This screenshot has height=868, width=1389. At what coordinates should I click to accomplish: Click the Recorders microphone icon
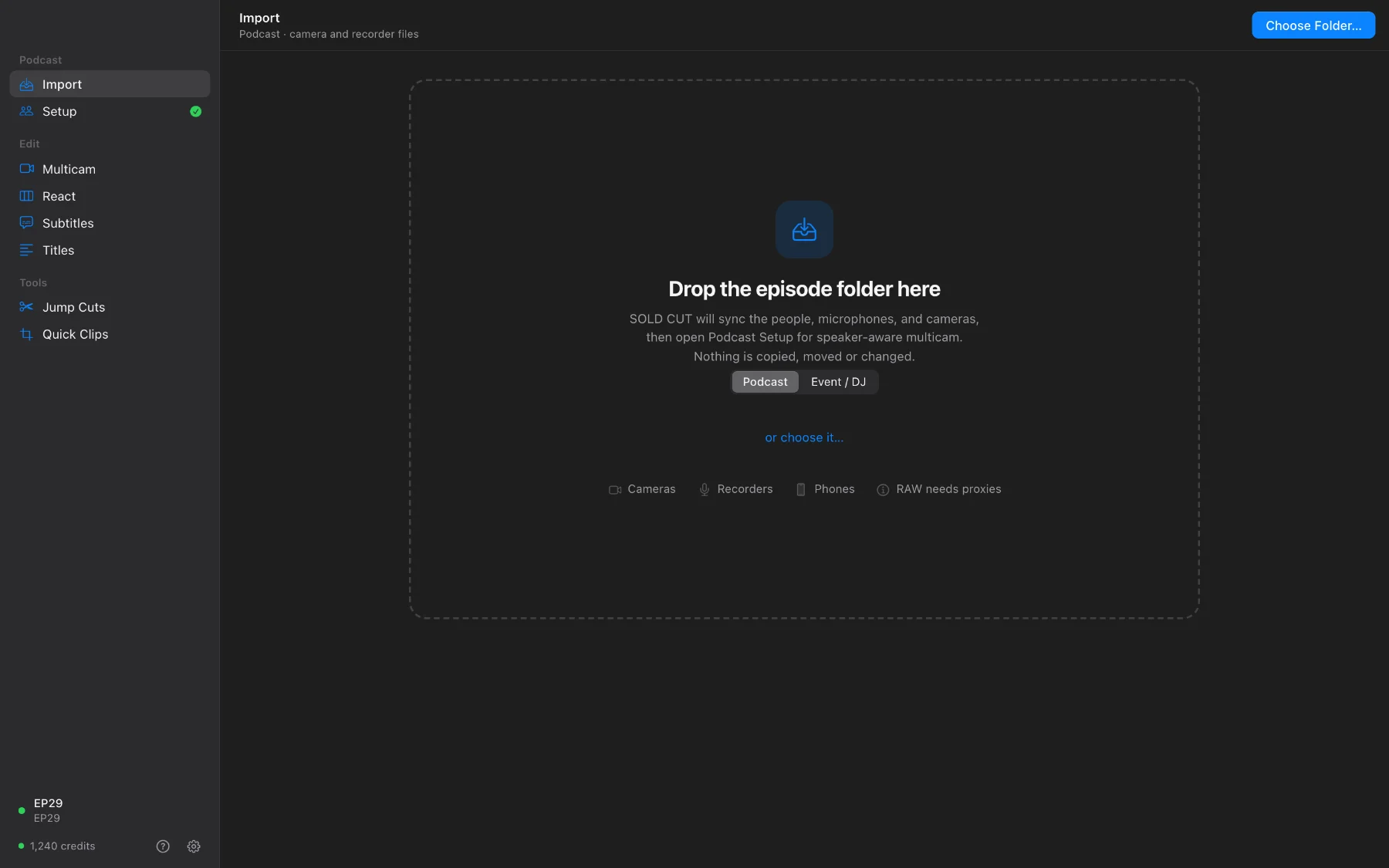pyautogui.click(x=705, y=490)
